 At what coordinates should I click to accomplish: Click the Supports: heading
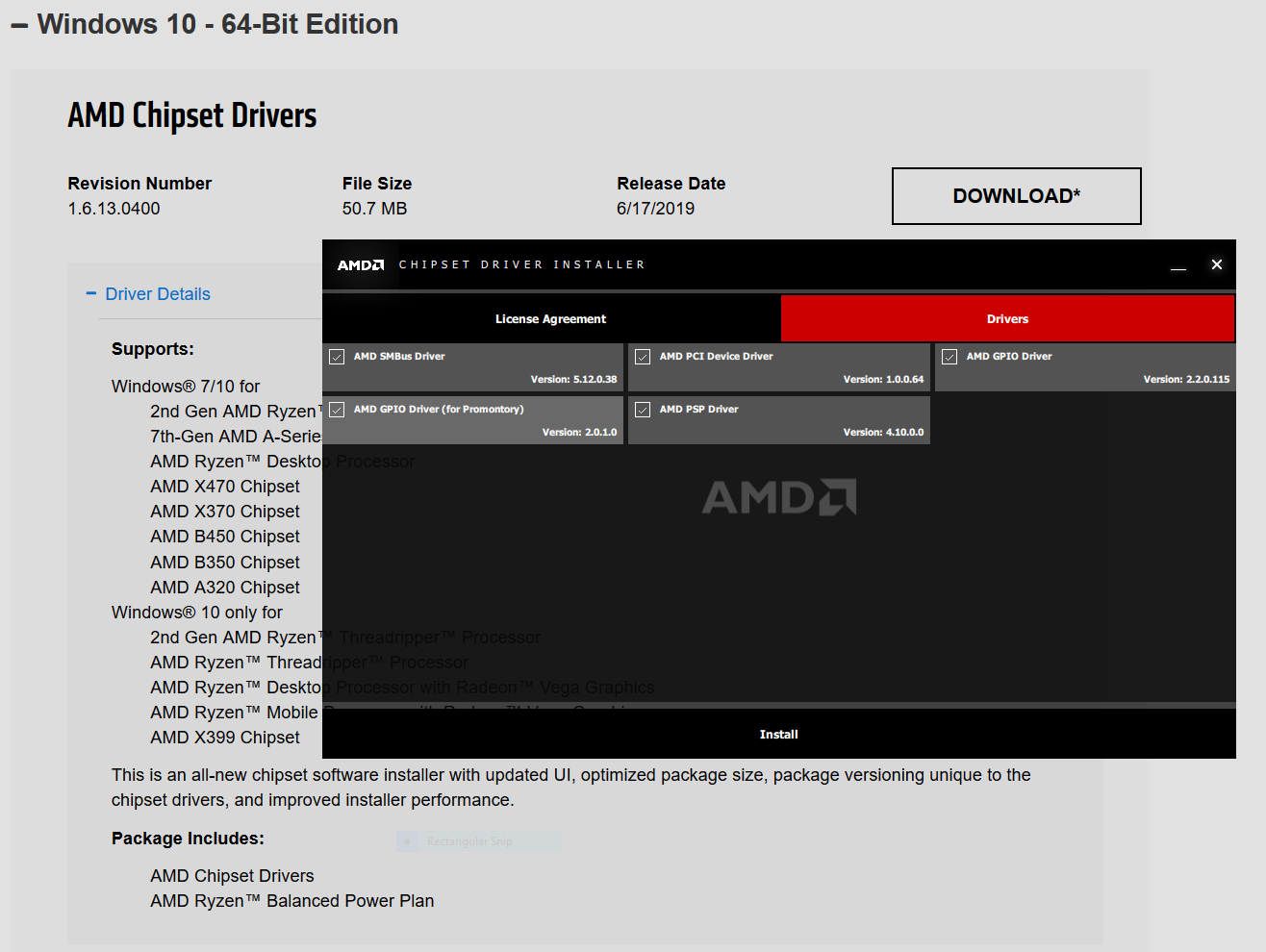153,349
